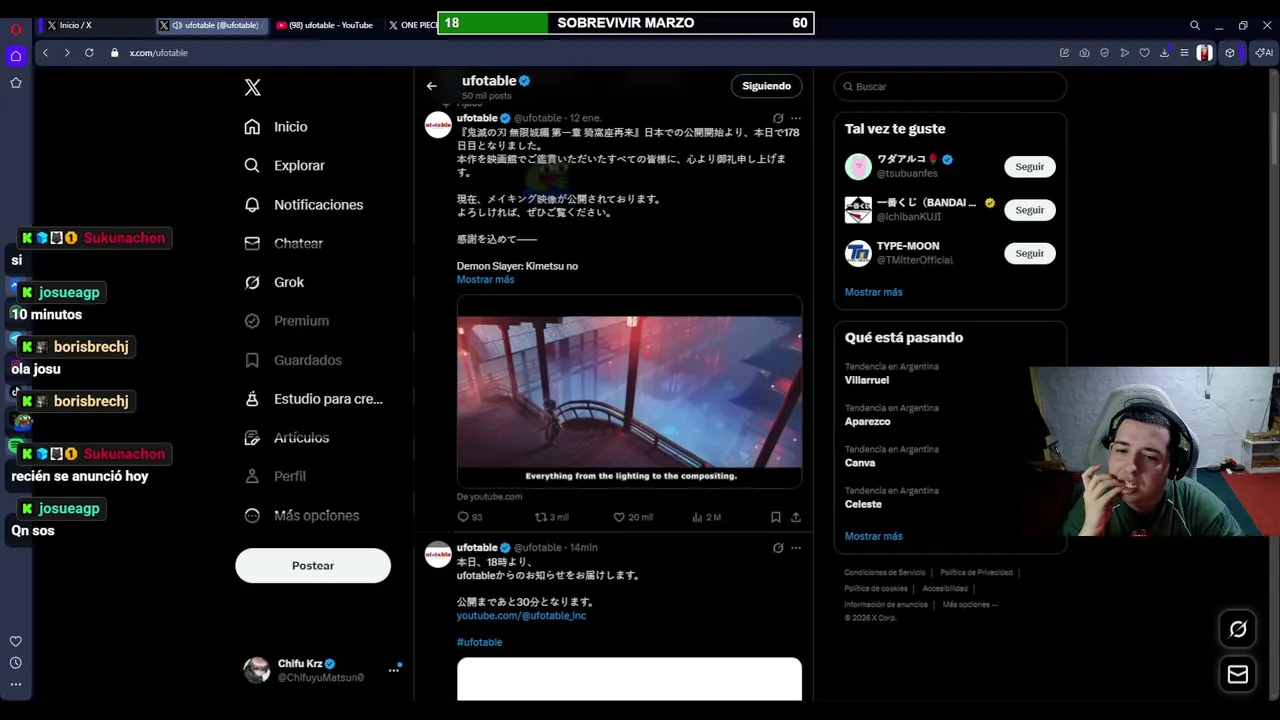This screenshot has width=1280, height=720.
Task: Open floating messages envelope button
Action: pos(1238,674)
